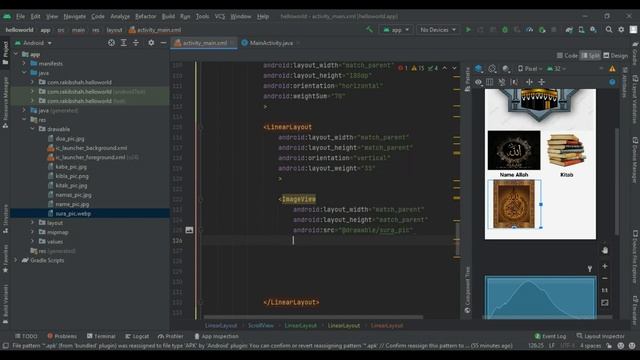Run the app with the green play button
The height and width of the screenshot is (360, 640).
[468, 30]
